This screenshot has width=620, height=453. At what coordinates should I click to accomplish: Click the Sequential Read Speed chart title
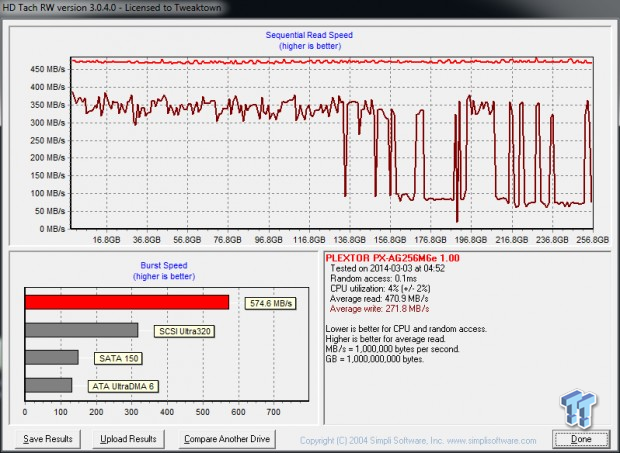tap(309, 35)
